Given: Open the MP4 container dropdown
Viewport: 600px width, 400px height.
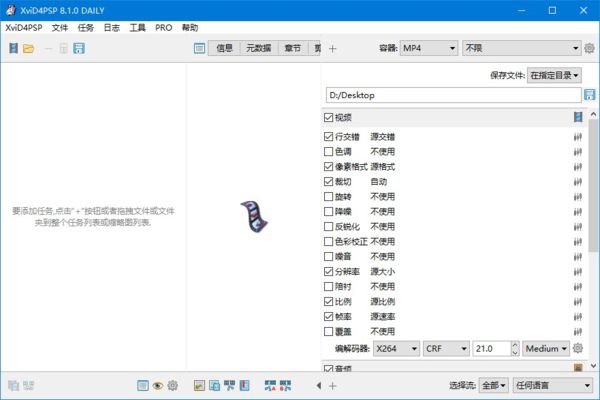Looking at the screenshot, I should tap(428, 48).
